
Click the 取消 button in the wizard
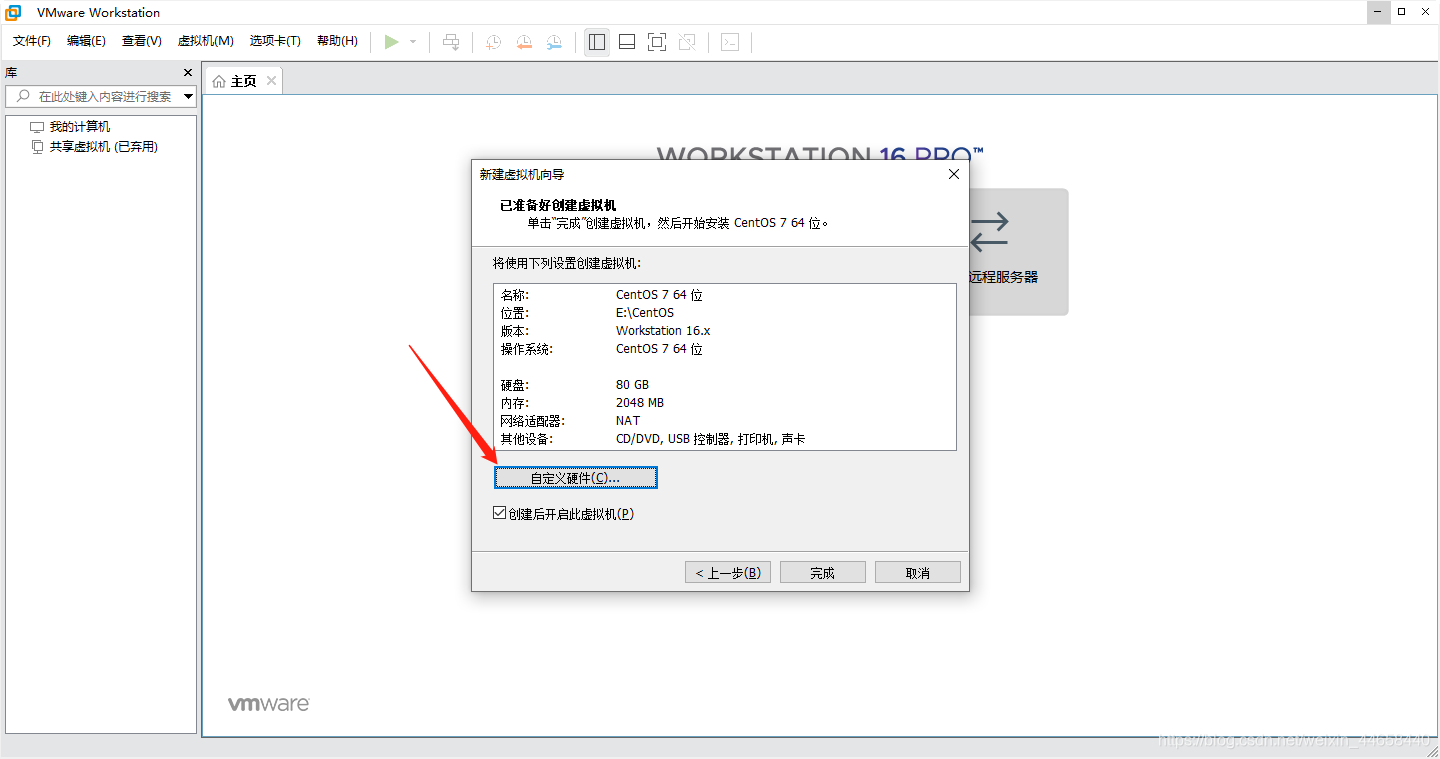(918, 572)
